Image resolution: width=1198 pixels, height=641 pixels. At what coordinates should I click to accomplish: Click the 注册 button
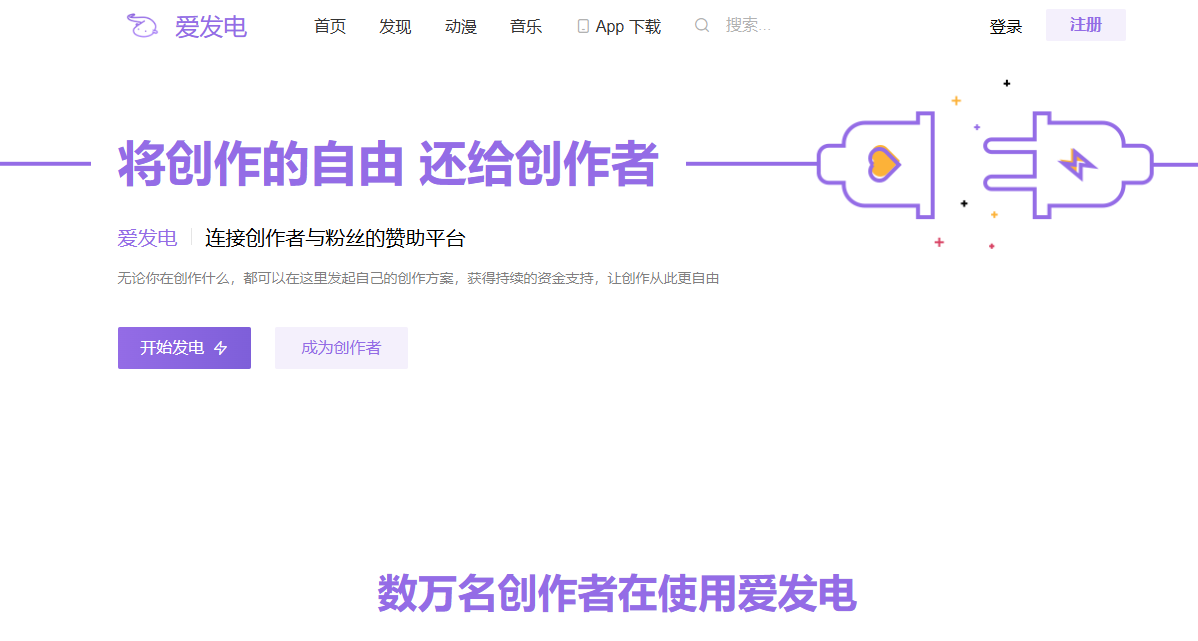tap(1085, 25)
